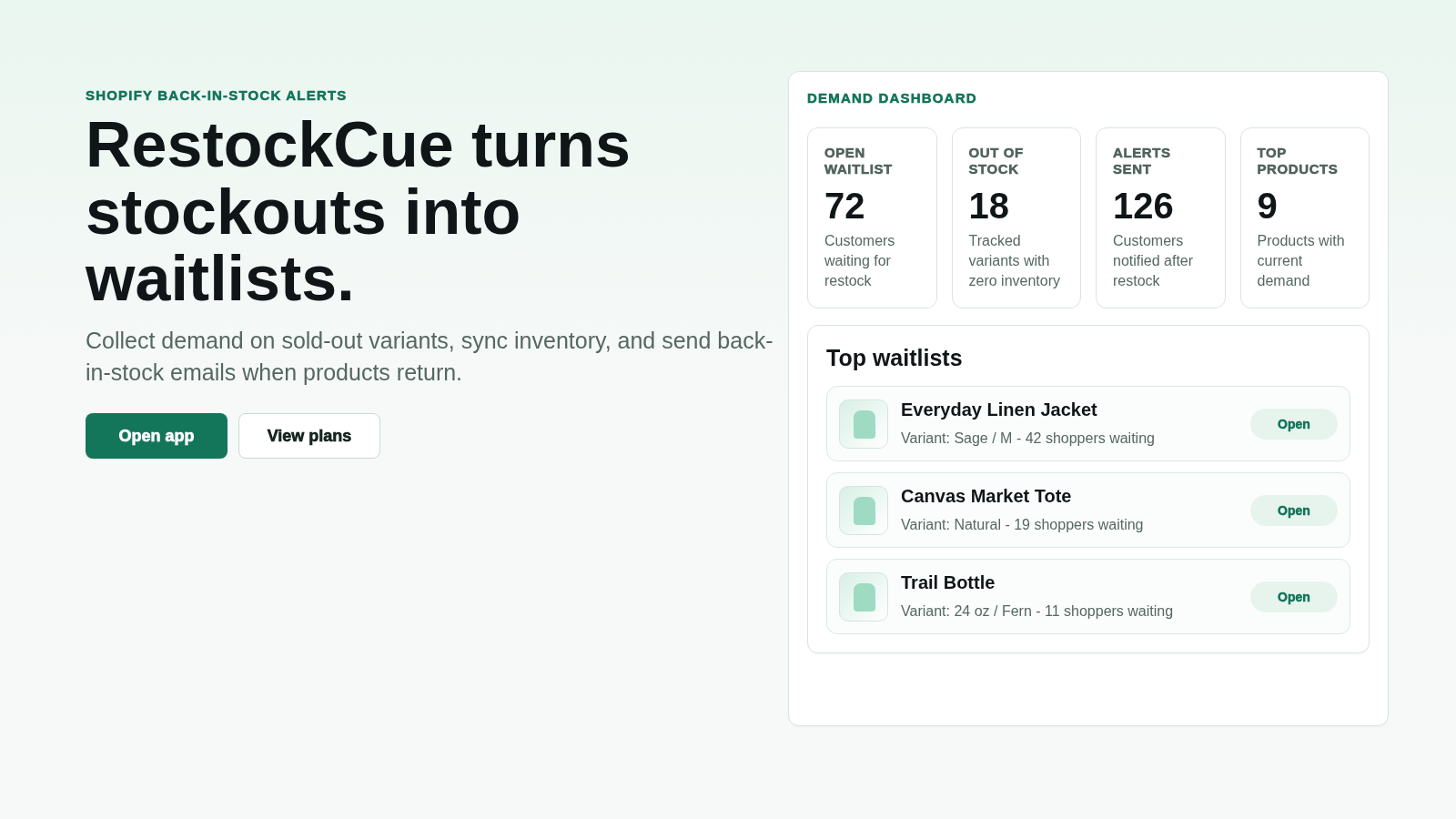Screen dimensions: 1456x819
Task: Select the Out of Stock stat card
Action: [1016, 217]
